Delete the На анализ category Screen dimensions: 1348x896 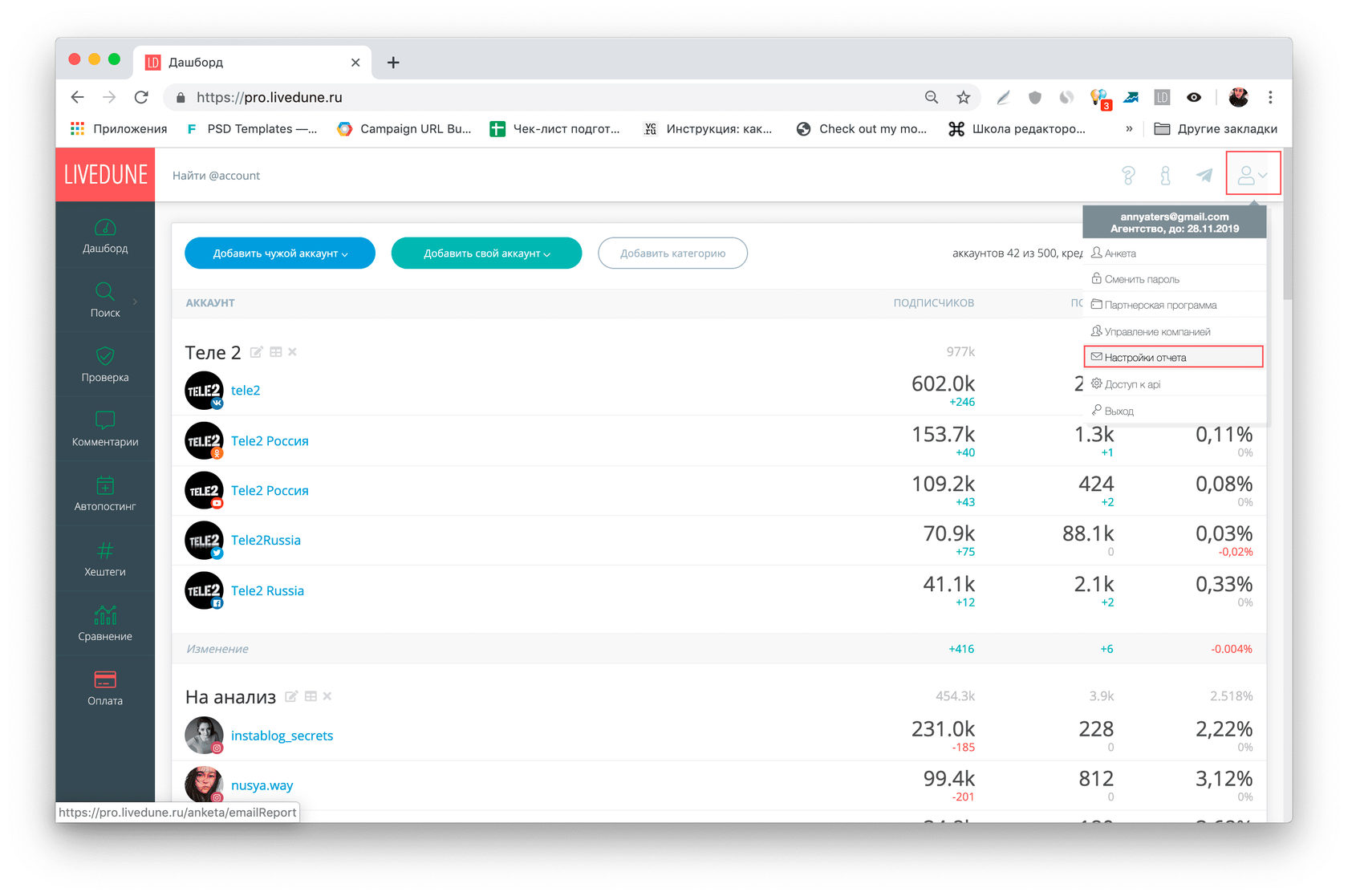pyautogui.click(x=327, y=696)
